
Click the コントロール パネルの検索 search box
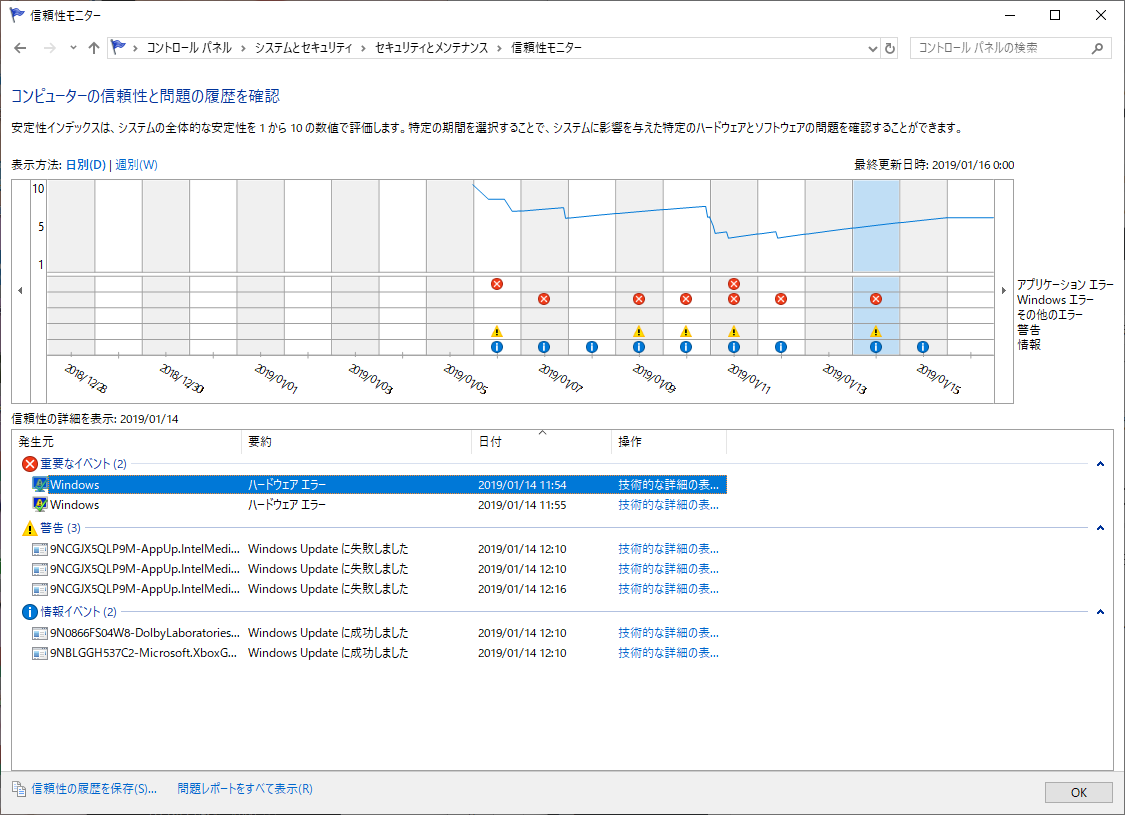1000,48
